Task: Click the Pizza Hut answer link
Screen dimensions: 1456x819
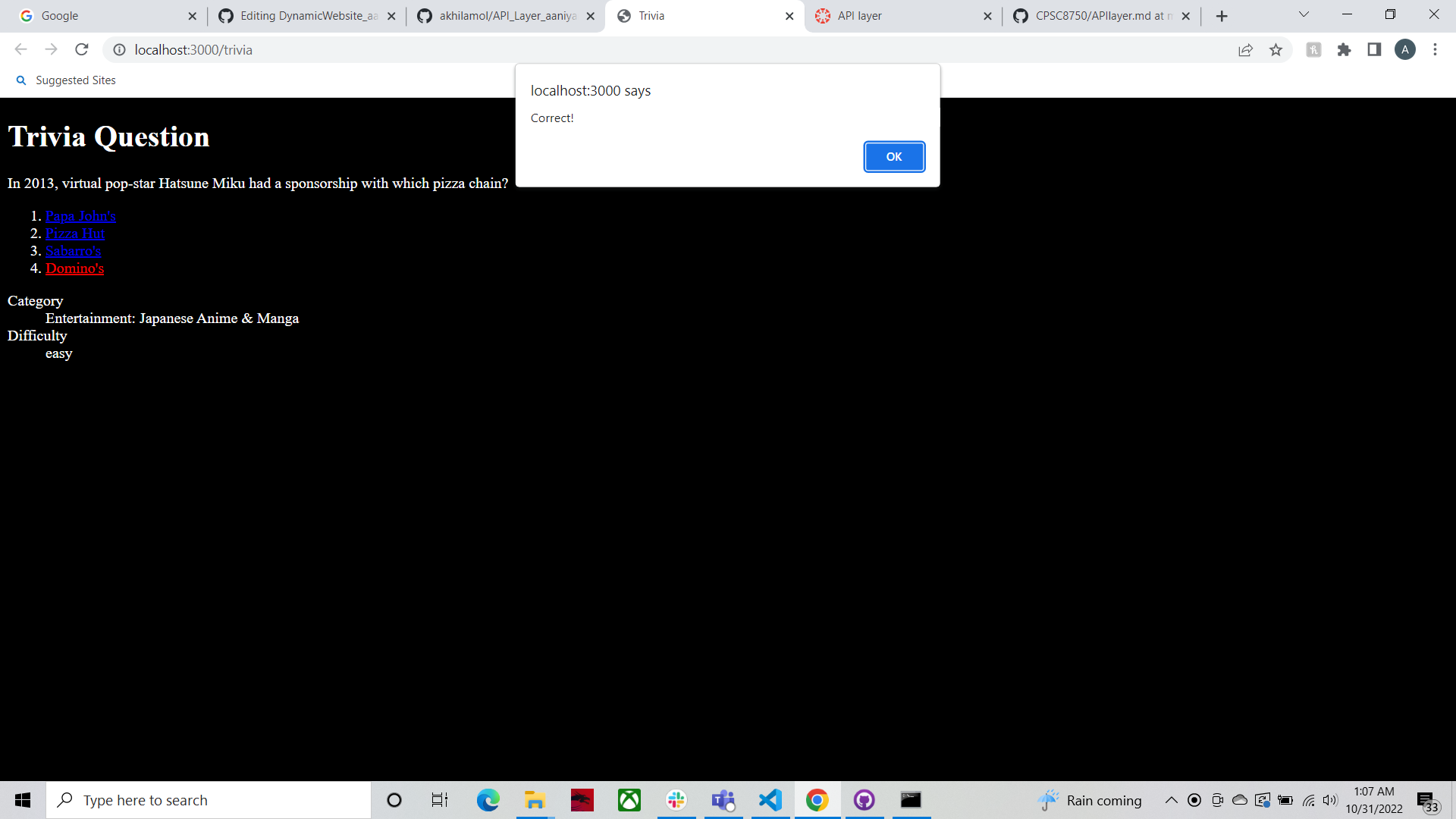Action: click(74, 234)
